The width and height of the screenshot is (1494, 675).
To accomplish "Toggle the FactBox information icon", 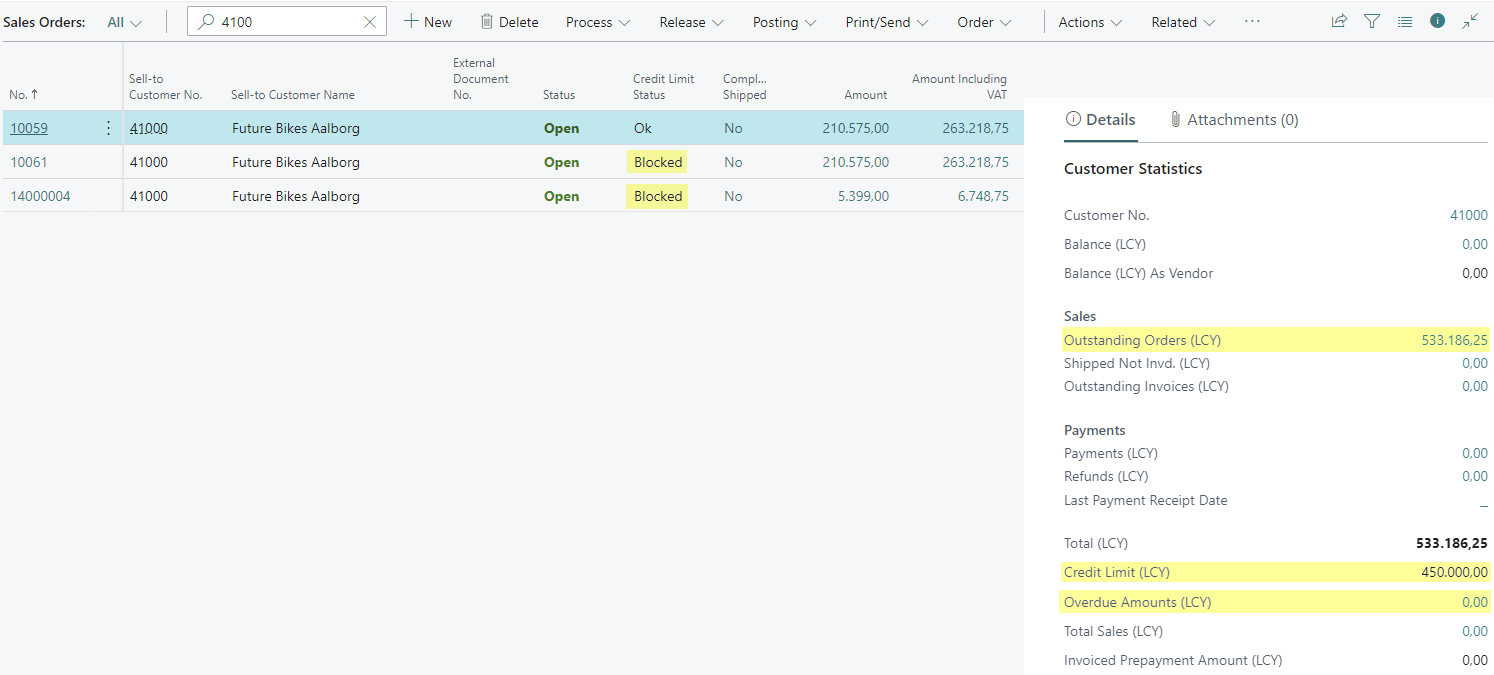I will (1437, 21).
